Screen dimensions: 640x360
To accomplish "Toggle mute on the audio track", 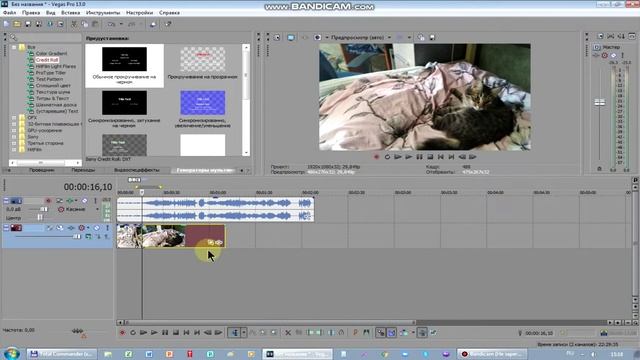I will click(84, 201).
